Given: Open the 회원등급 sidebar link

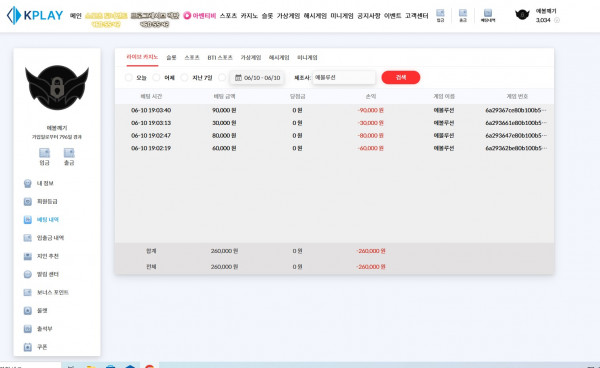Looking at the screenshot, I should 47,201.
